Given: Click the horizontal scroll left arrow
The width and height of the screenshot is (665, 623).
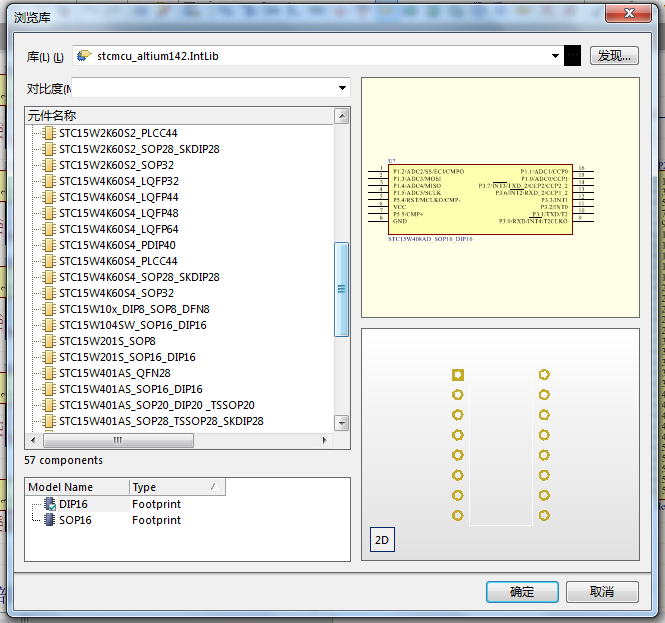Looking at the screenshot, I should pos(33,440).
